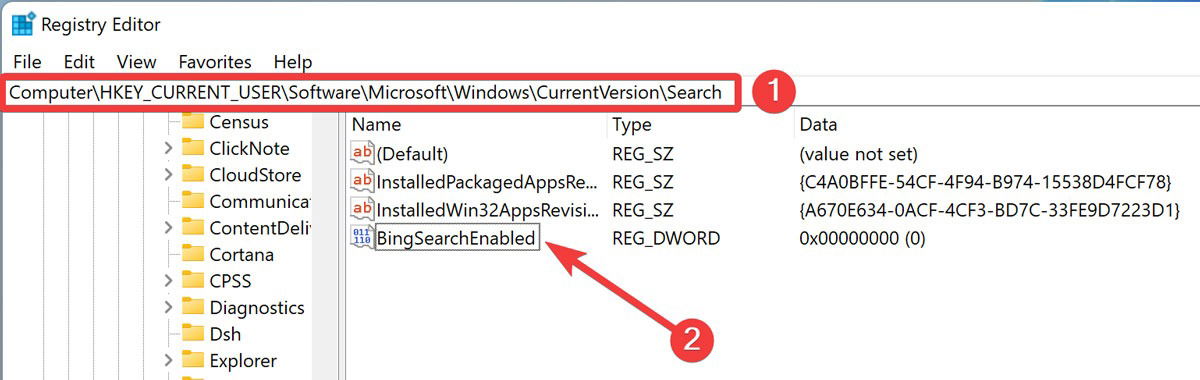Viewport: 1200px width, 380px height.
Task: Expand the ContentDelivery key chevron
Action: (168, 228)
